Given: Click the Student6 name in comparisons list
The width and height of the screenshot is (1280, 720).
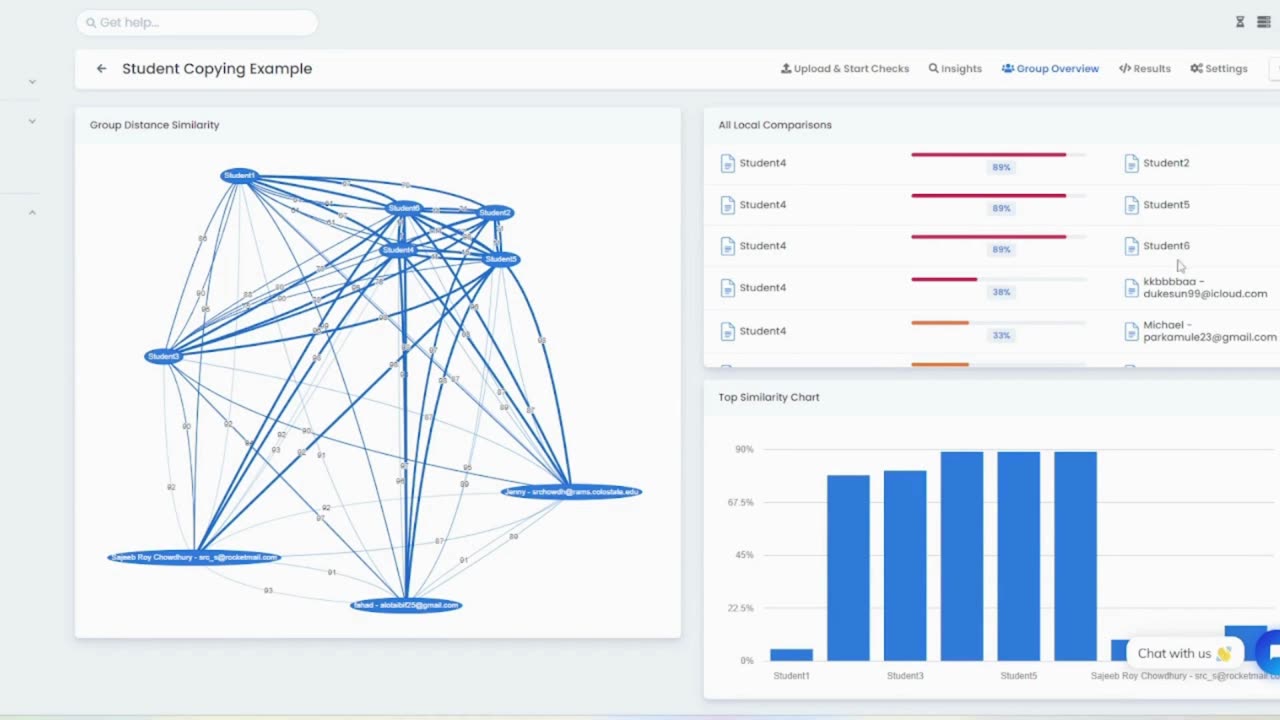Looking at the screenshot, I should tap(1166, 246).
